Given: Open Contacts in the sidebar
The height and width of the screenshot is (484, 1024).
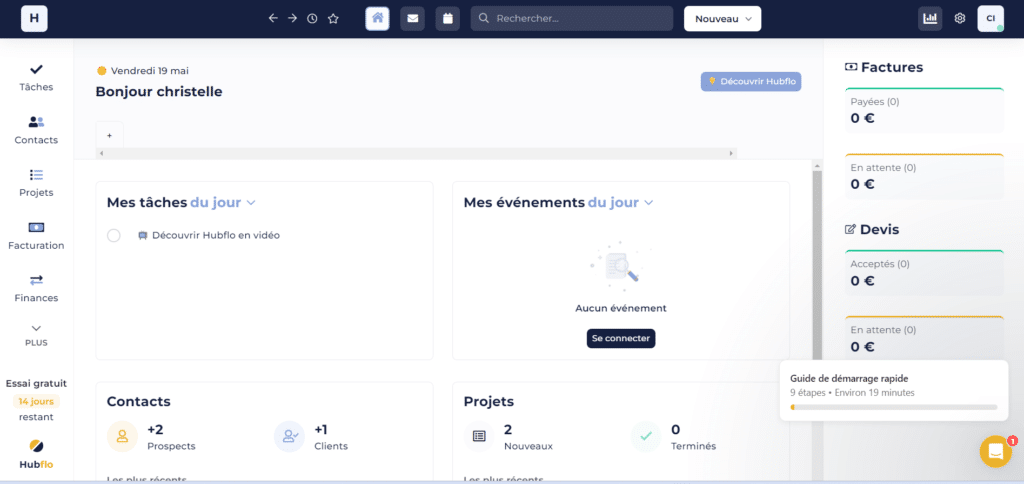Looking at the screenshot, I should coord(37,131).
